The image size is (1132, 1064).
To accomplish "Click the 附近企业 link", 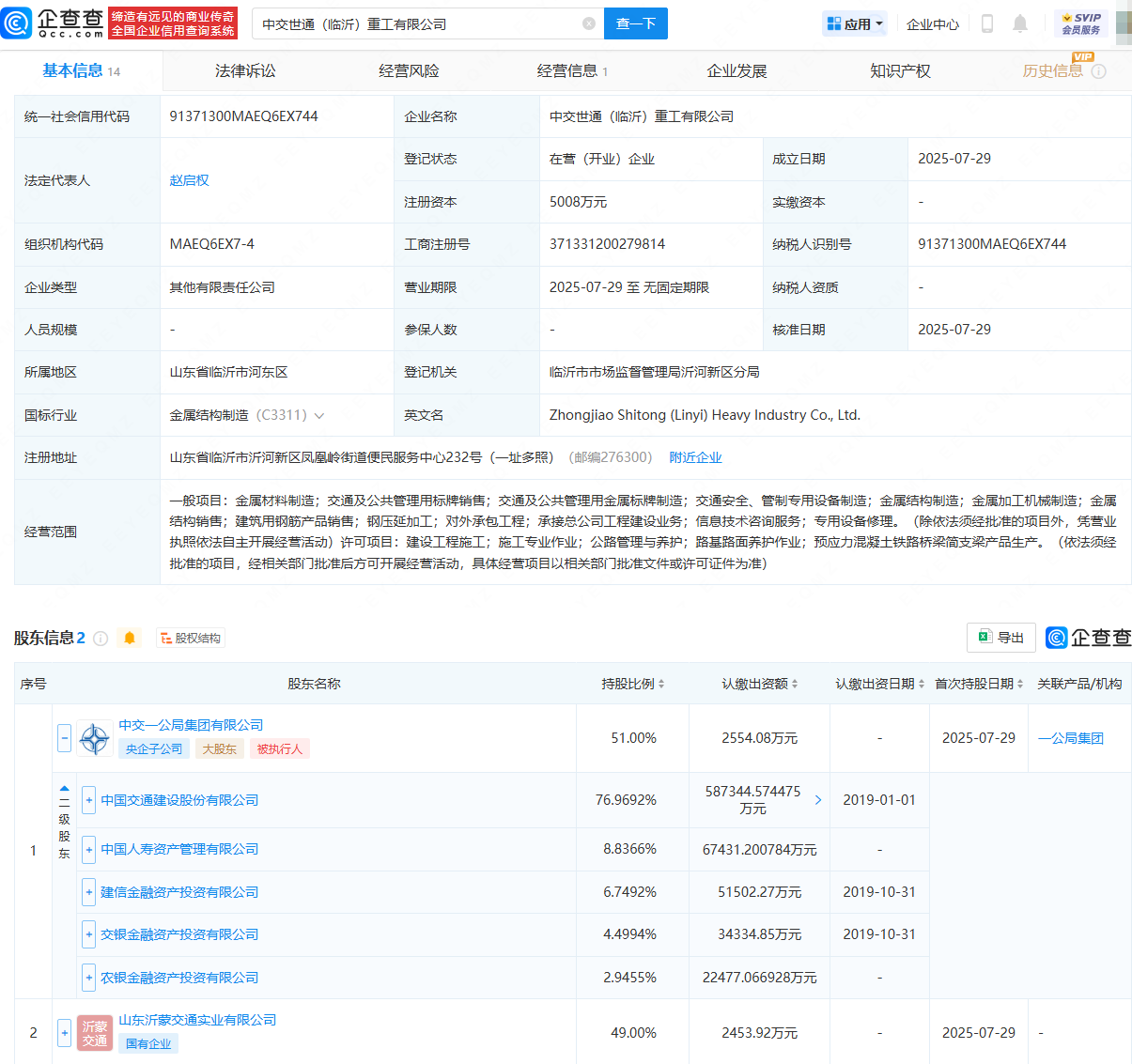I will coord(695,457).
